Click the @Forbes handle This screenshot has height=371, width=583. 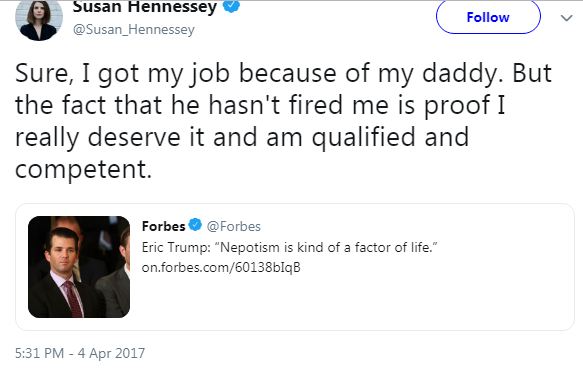pos(234,226)
